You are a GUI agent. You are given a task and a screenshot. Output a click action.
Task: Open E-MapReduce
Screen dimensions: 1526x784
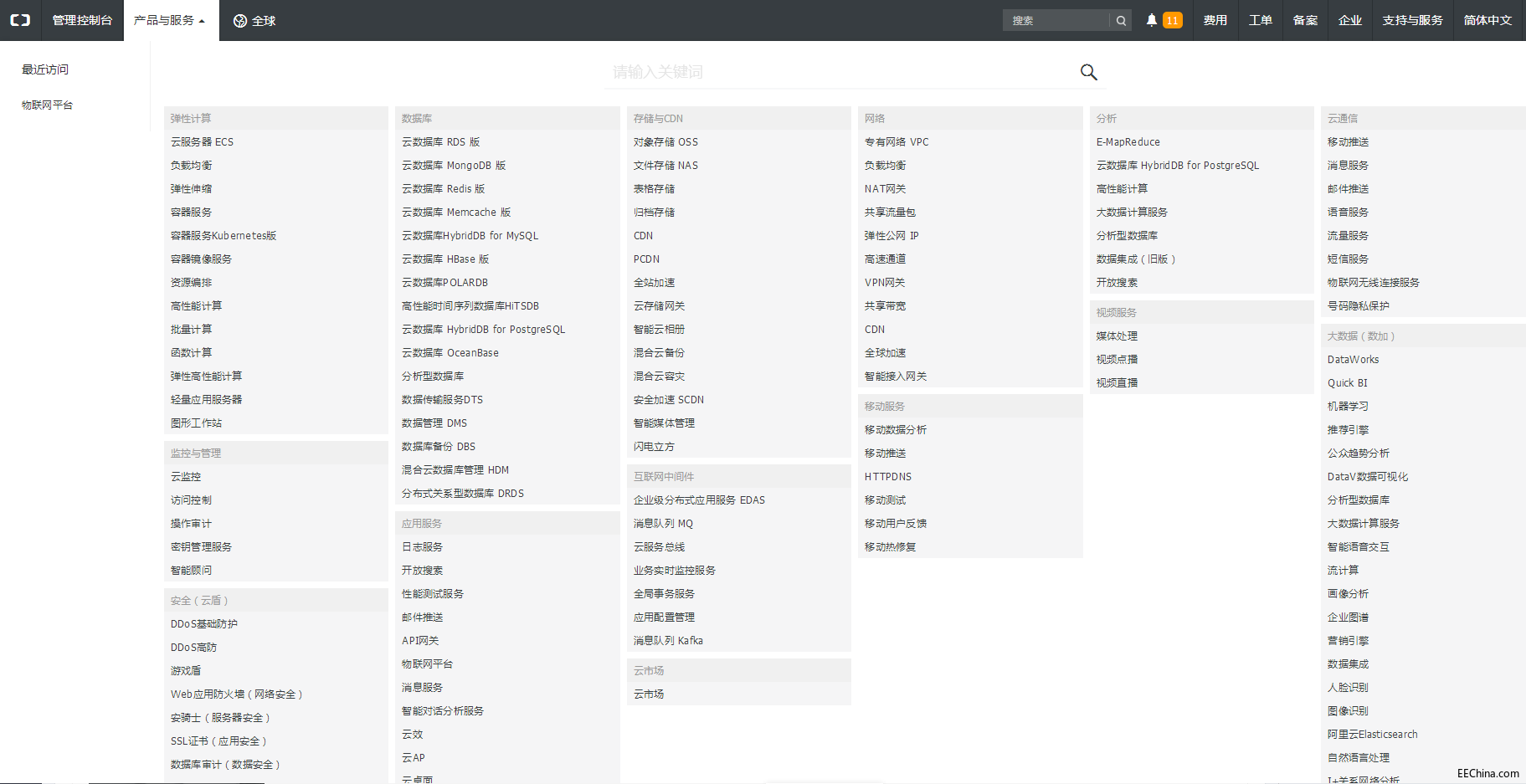[1128, 141]
